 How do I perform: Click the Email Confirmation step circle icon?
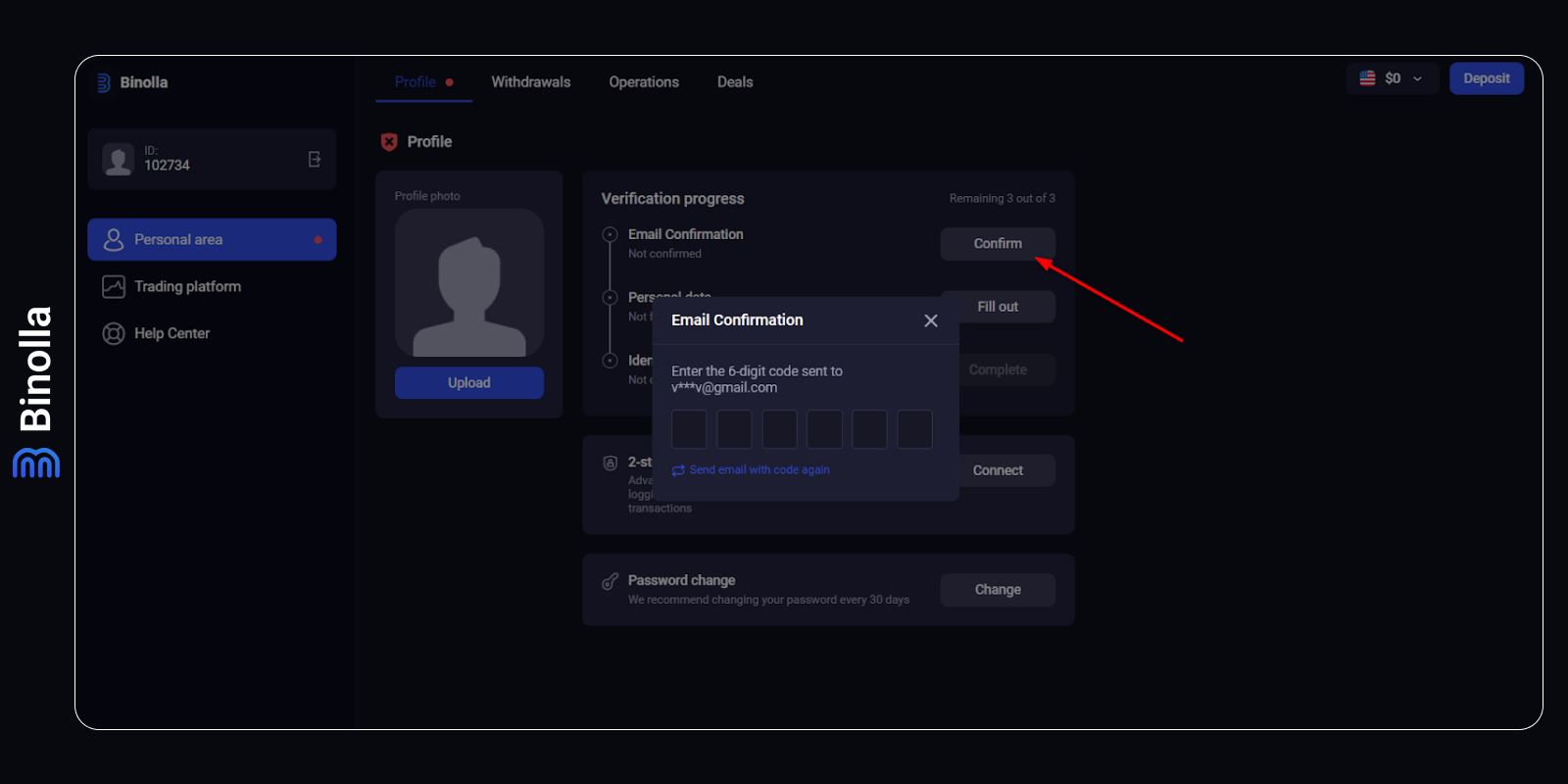[x=610, y=234]
